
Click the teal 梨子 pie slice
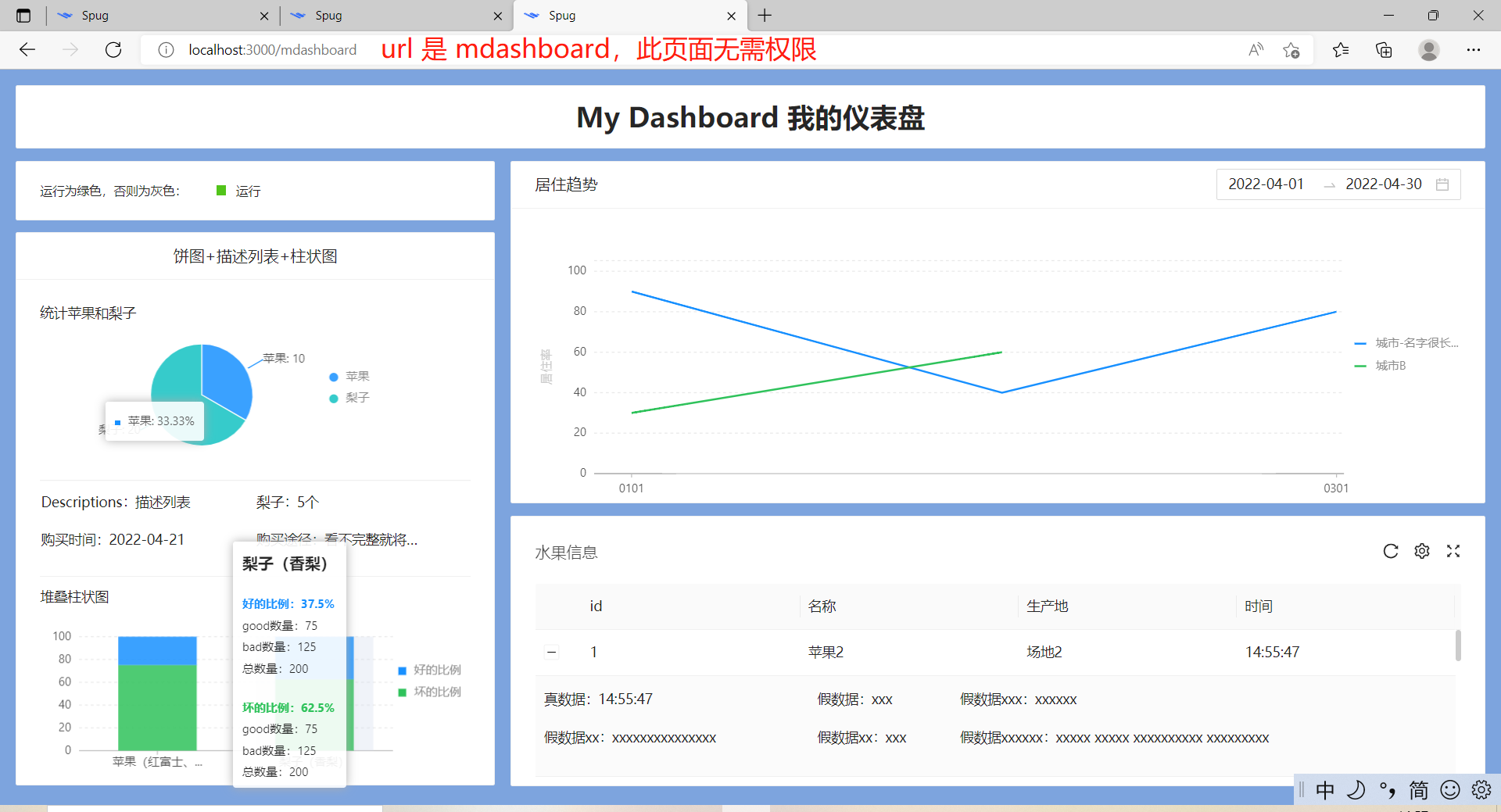pyautogui.click(x=176, y=375)
